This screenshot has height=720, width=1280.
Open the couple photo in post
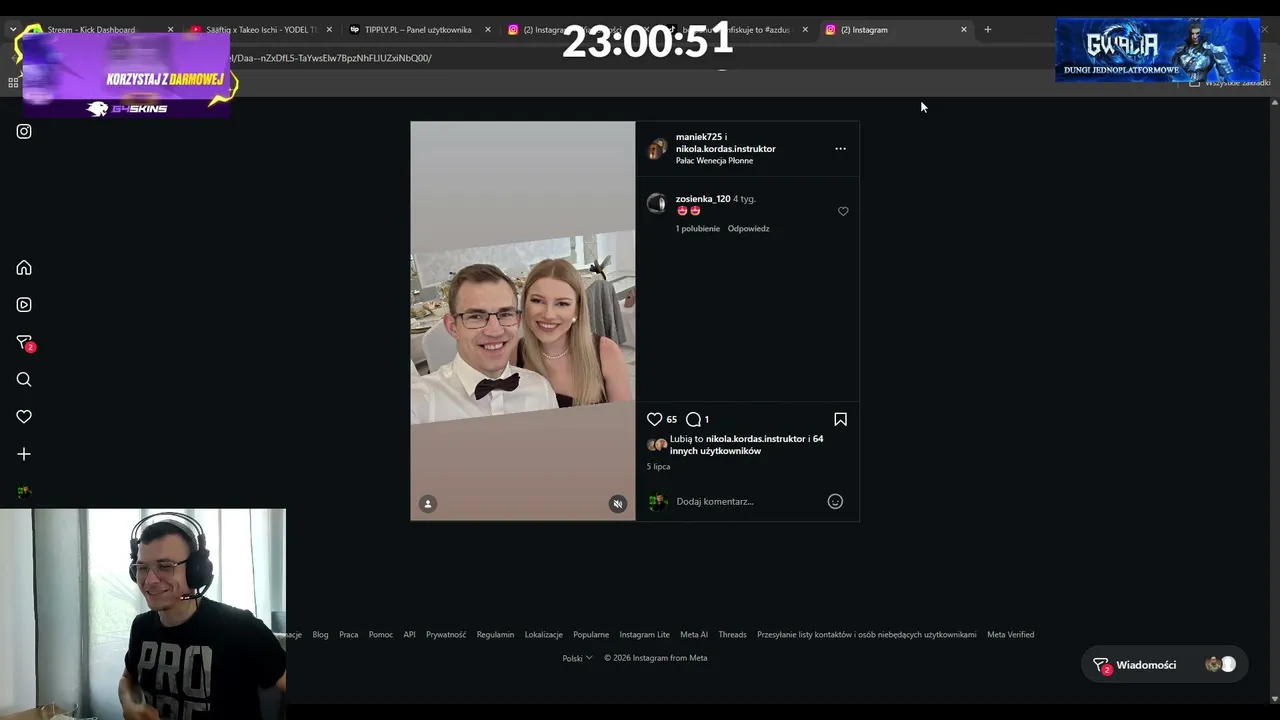[x=523, y=321]
